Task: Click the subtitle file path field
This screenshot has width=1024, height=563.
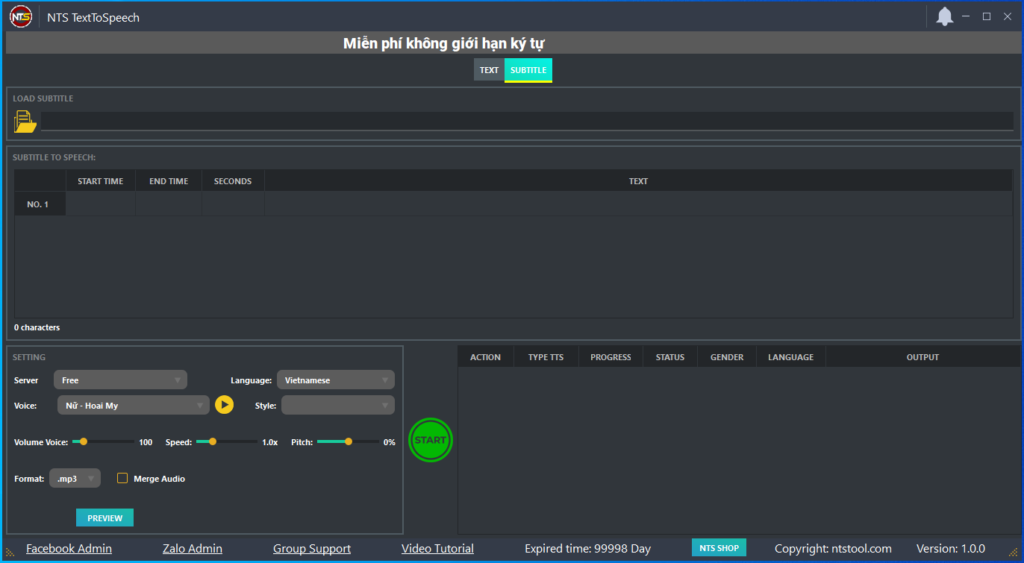Action: (526, 121)
